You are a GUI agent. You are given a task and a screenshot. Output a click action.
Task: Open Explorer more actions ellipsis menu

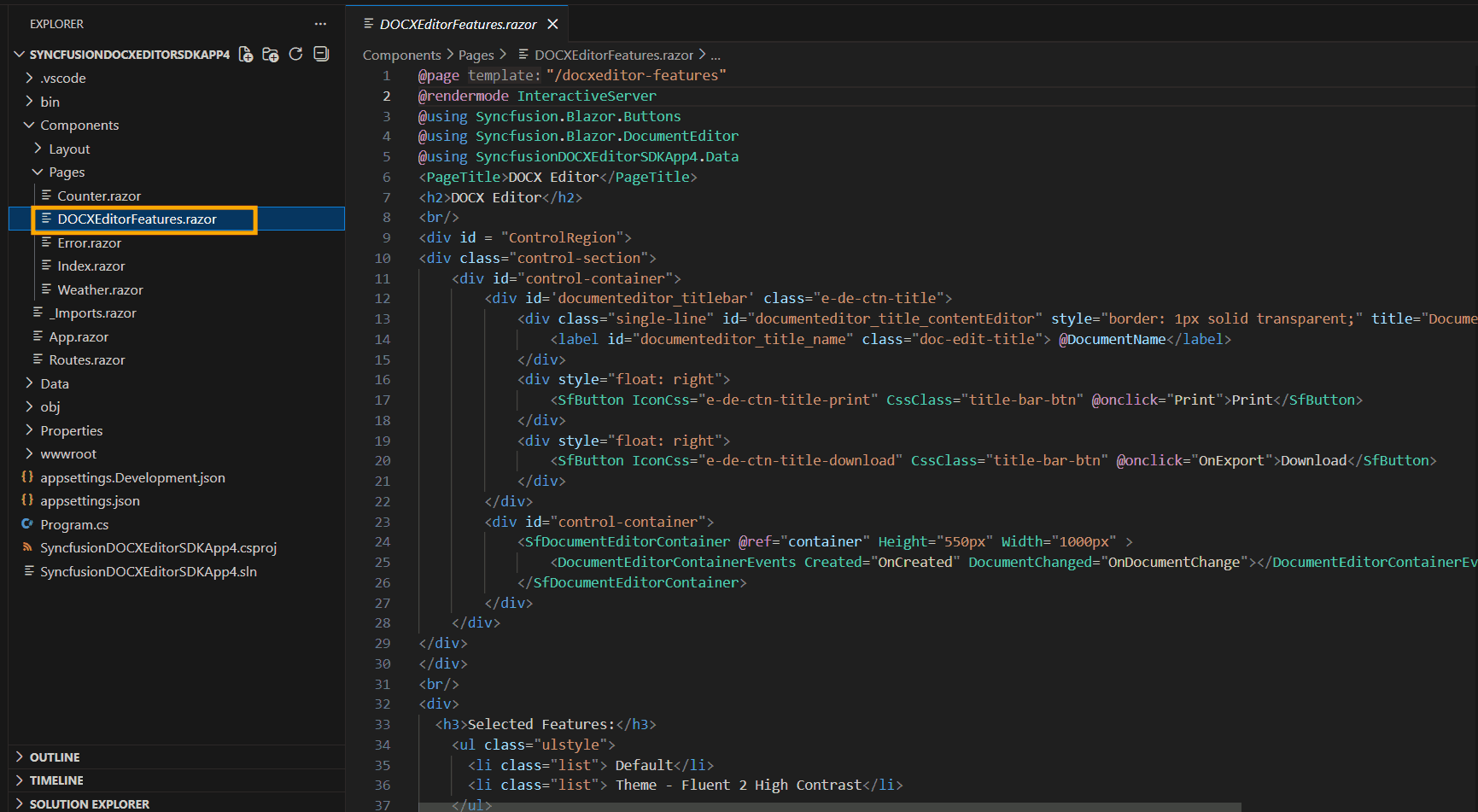(320, 24)
